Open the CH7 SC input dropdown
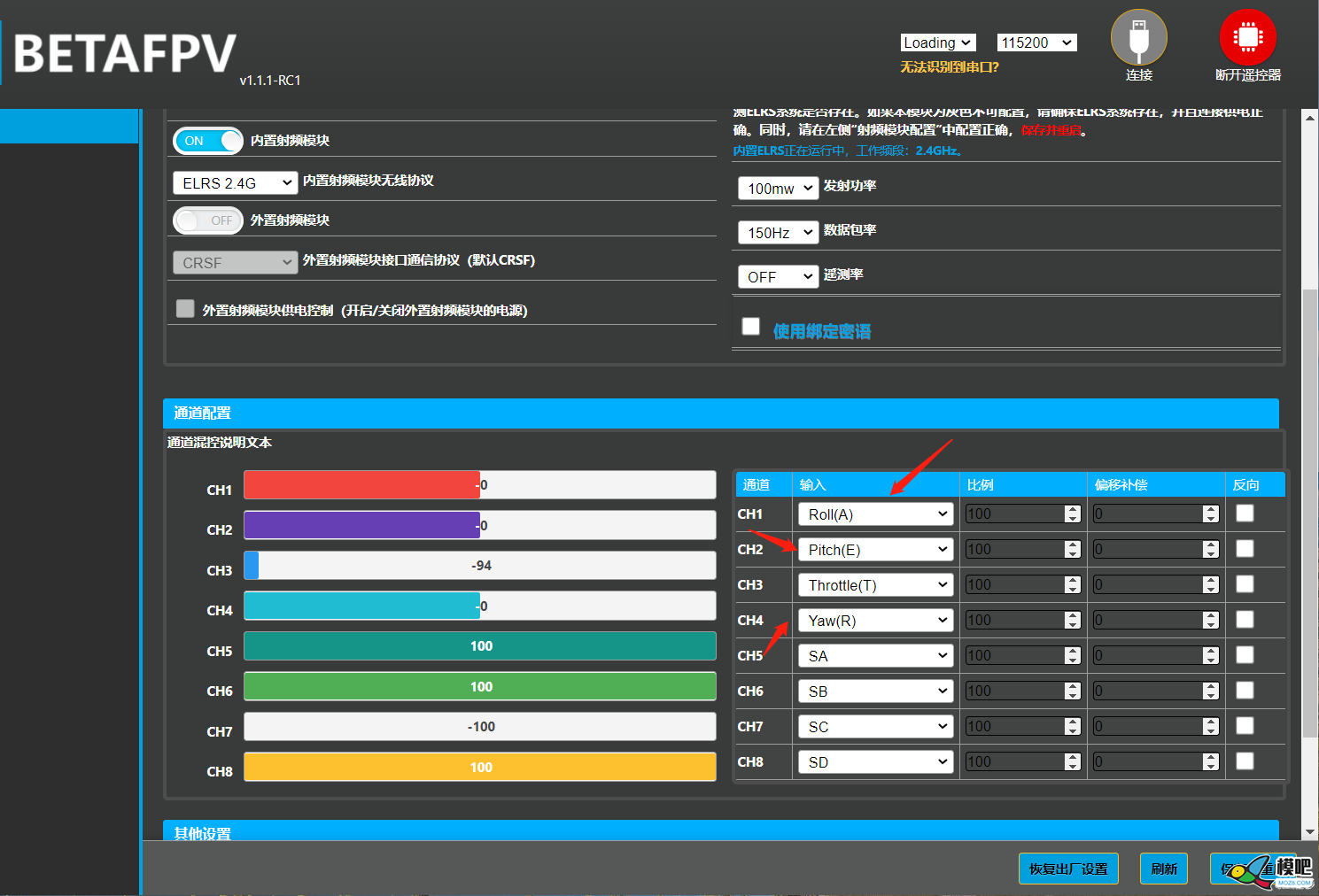 [x=876, y=726]
